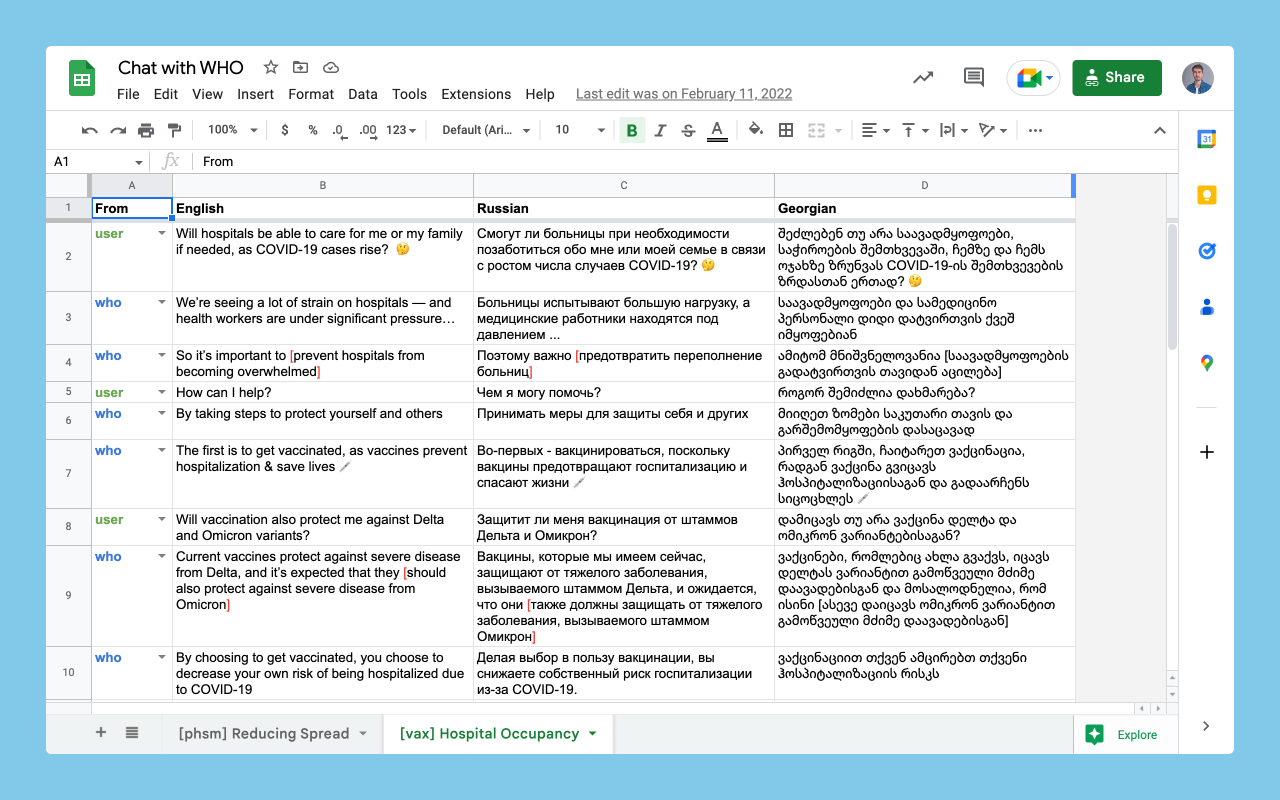Open Google Tasks side panel
Image resolution: width=1280 pixels, height=800 pixels.
[x=1207, y=251]
